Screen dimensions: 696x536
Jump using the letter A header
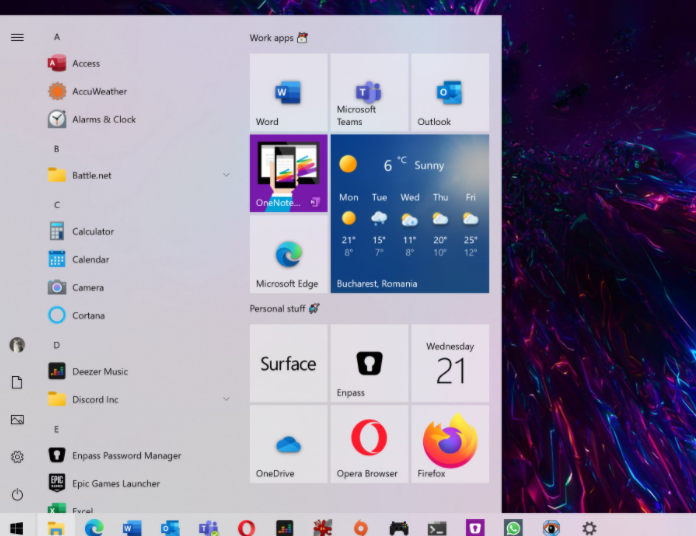click(x=57, y=37)
